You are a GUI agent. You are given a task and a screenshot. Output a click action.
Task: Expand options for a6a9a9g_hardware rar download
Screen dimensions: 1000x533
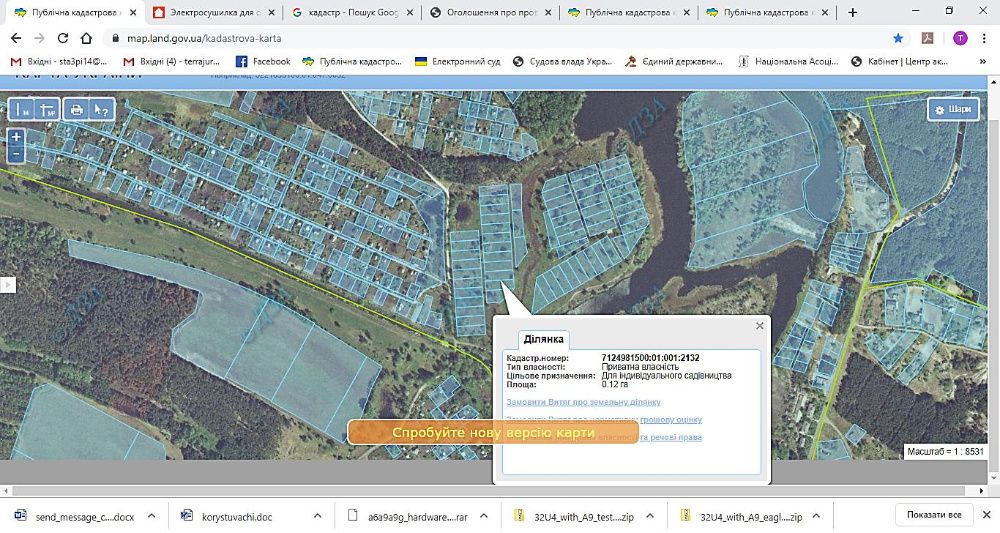(x=483, y=516)
